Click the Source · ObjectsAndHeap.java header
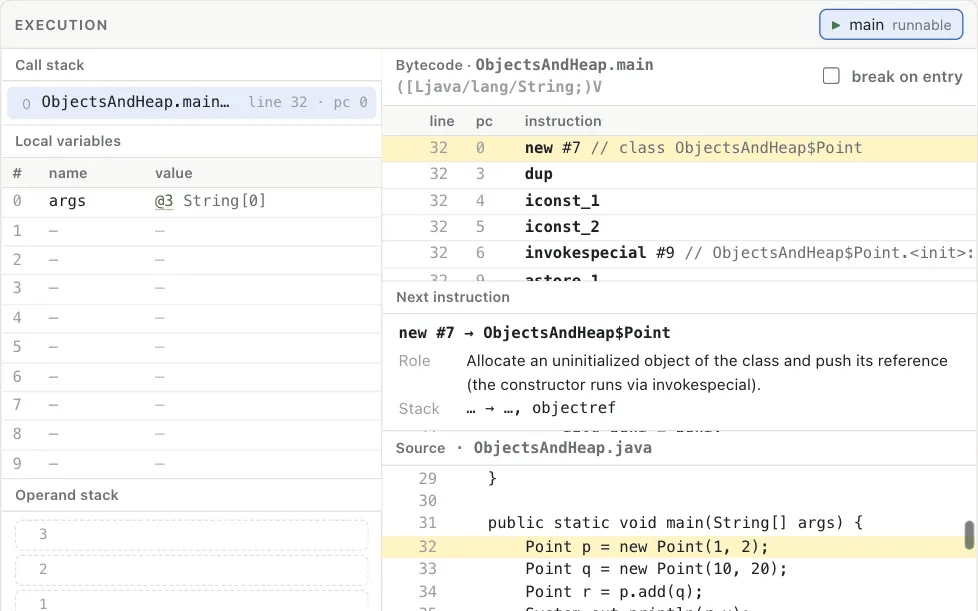 (524, 448)
